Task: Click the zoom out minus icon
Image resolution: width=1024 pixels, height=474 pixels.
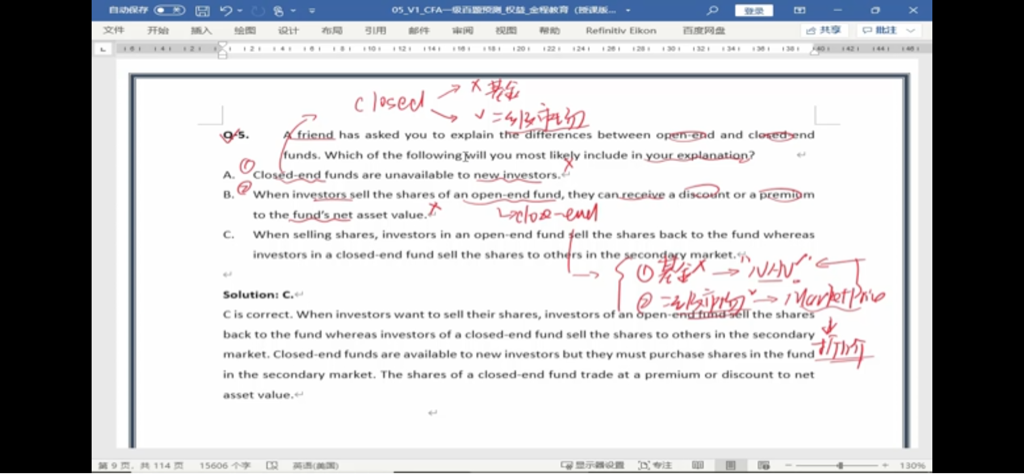Action: coord(788,466)
